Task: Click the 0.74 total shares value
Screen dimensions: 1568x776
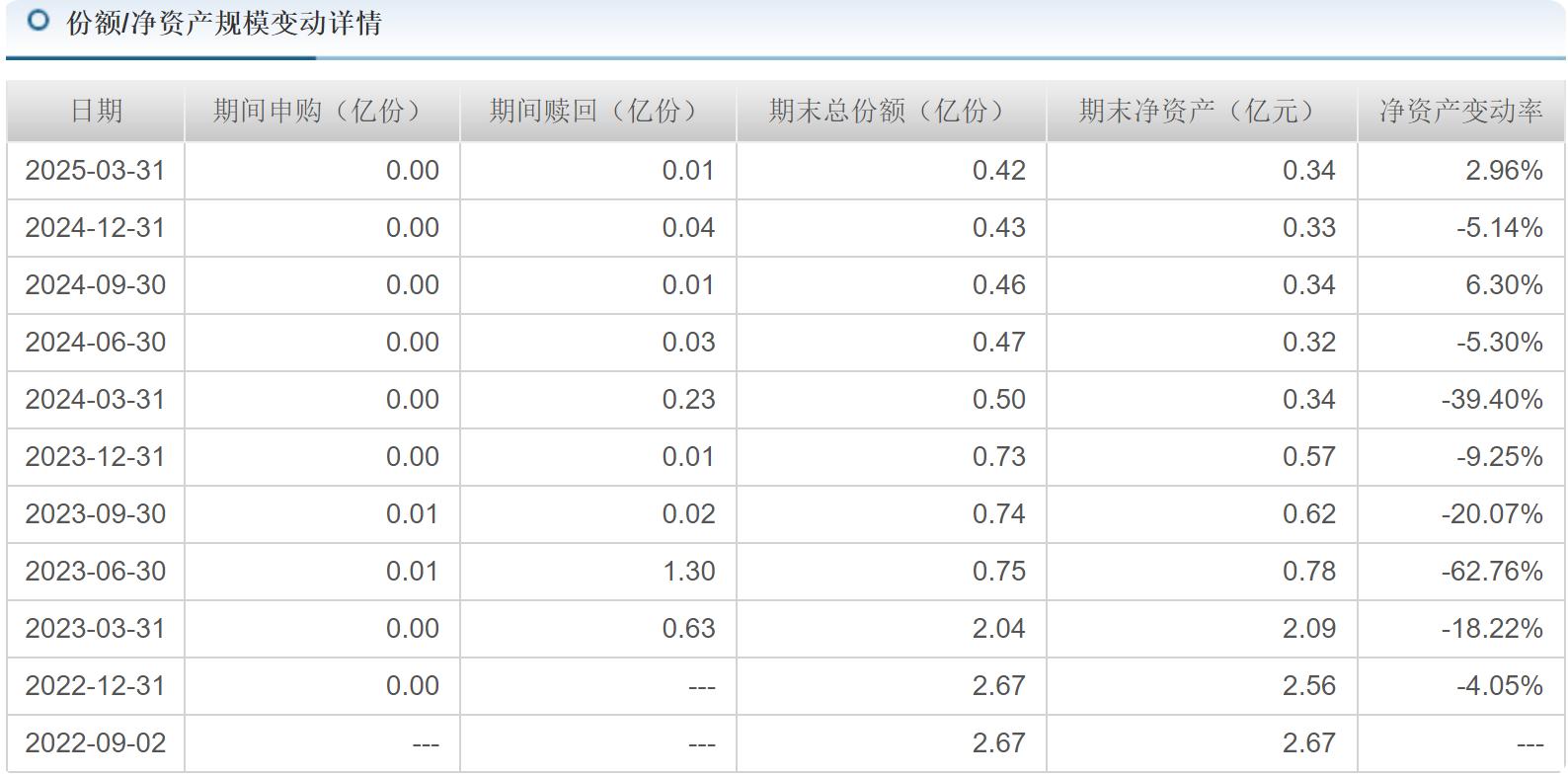Action: (x=998, y=514)
